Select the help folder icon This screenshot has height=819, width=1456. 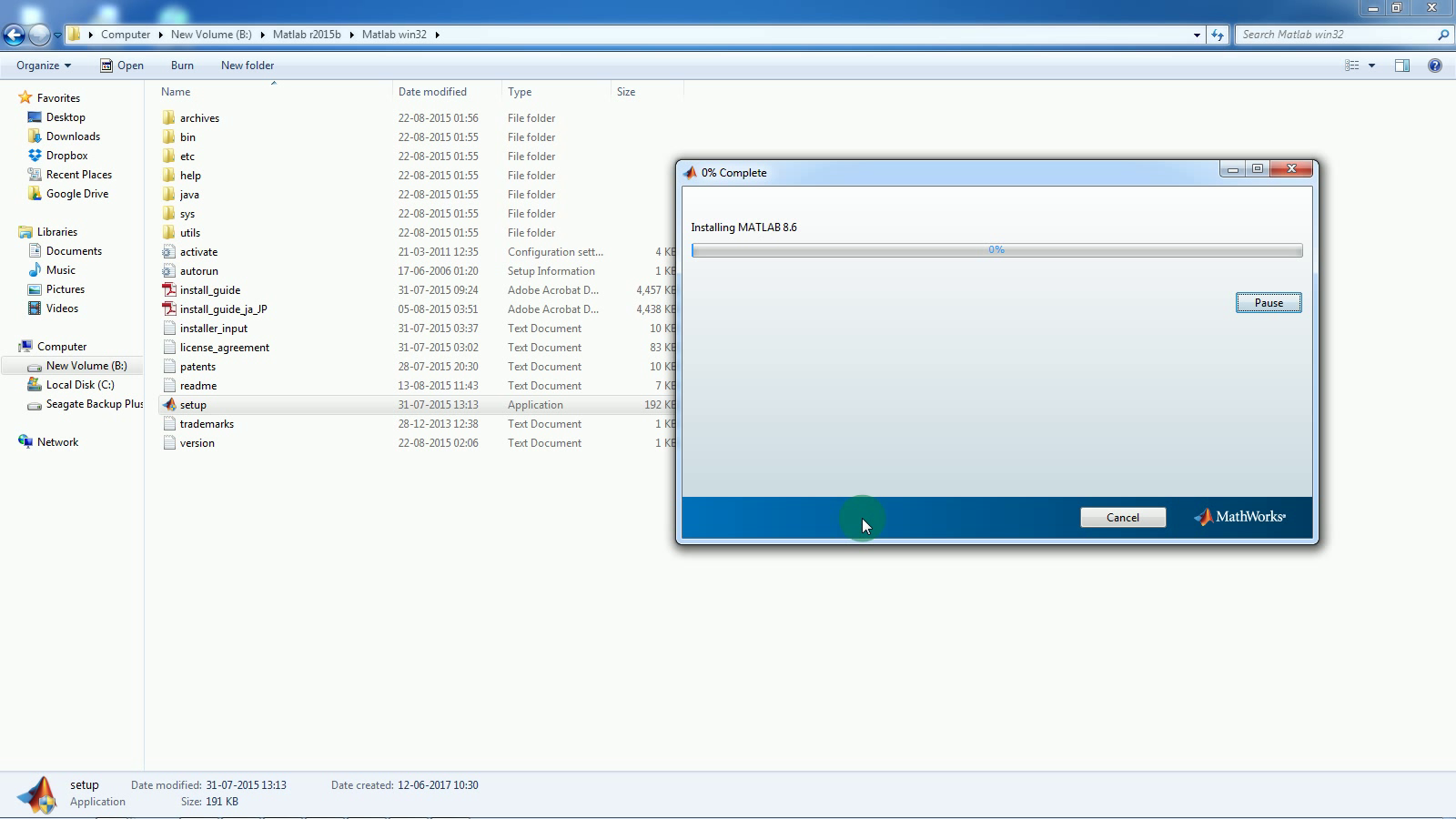point(168,176)
